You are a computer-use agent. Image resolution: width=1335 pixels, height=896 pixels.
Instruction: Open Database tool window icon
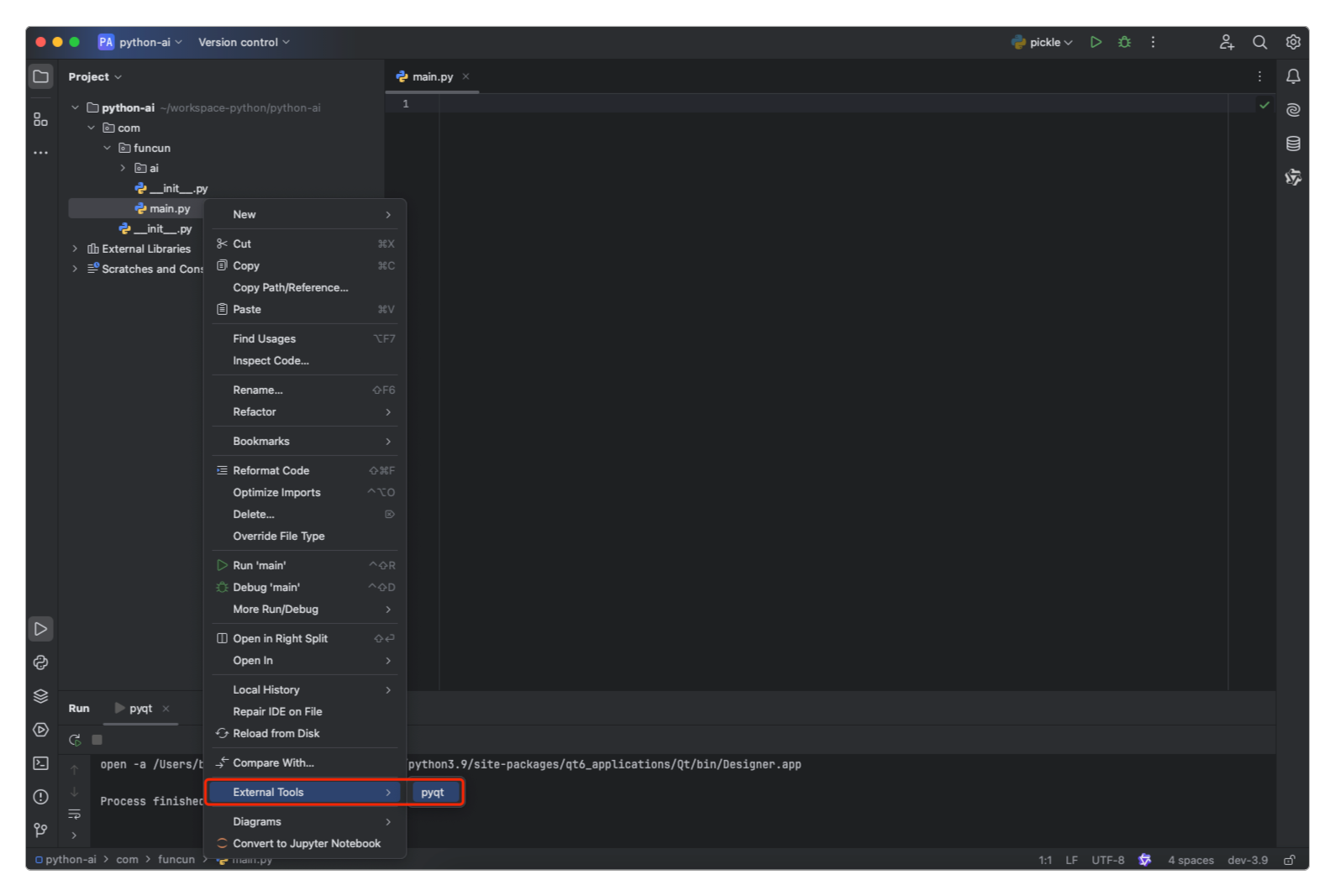point(1293,144)
